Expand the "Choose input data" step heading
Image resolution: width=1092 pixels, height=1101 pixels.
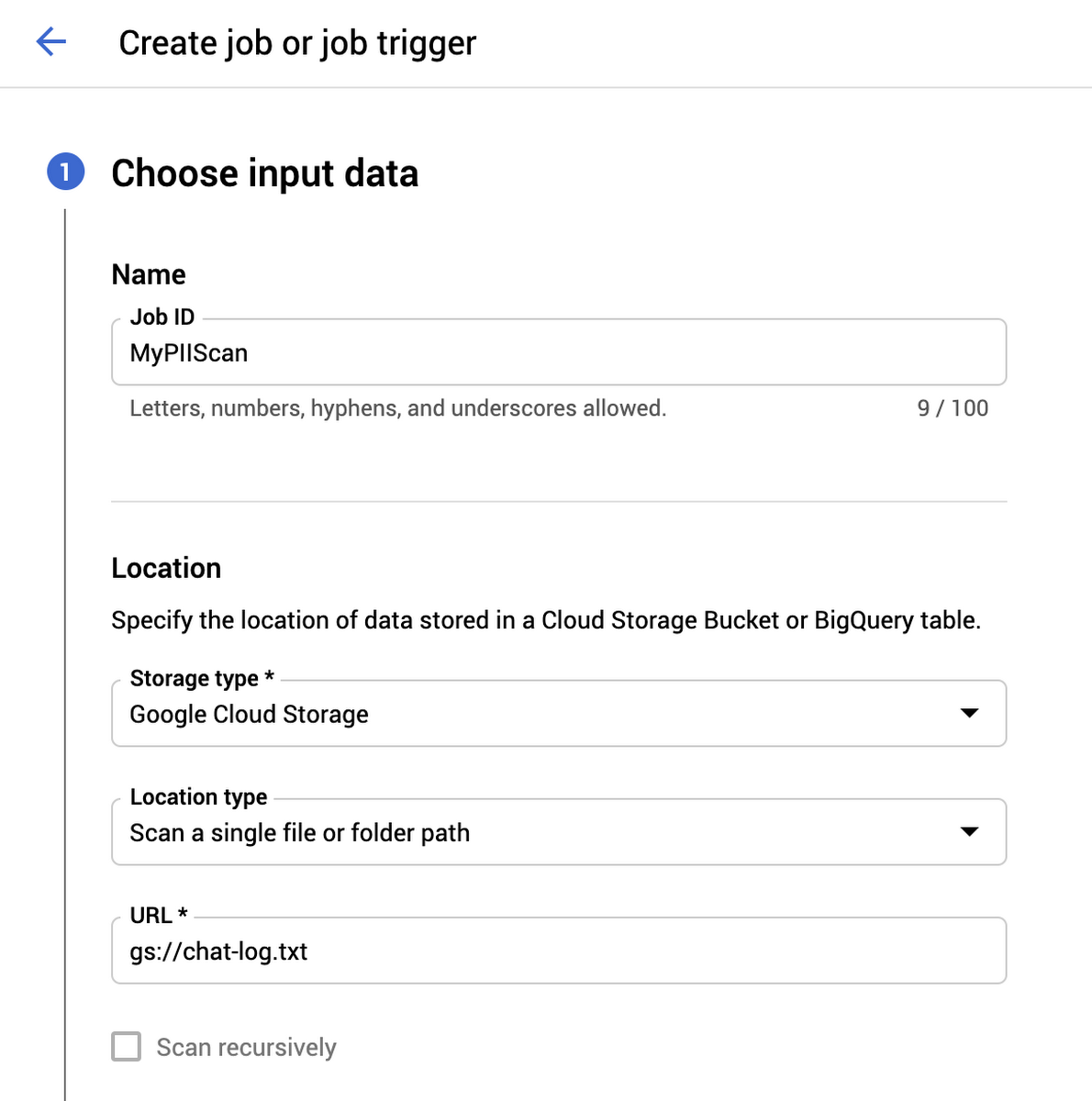coord(264,173)
